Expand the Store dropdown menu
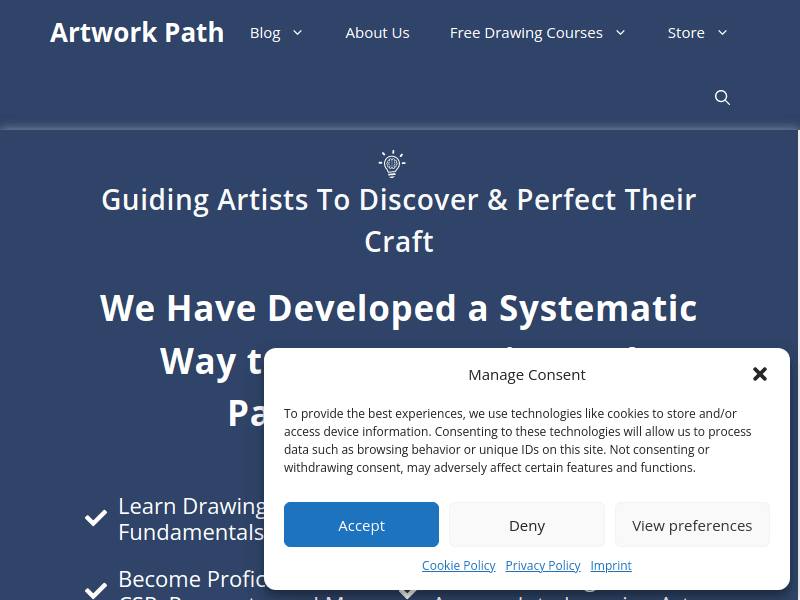 tap(685, 32)
